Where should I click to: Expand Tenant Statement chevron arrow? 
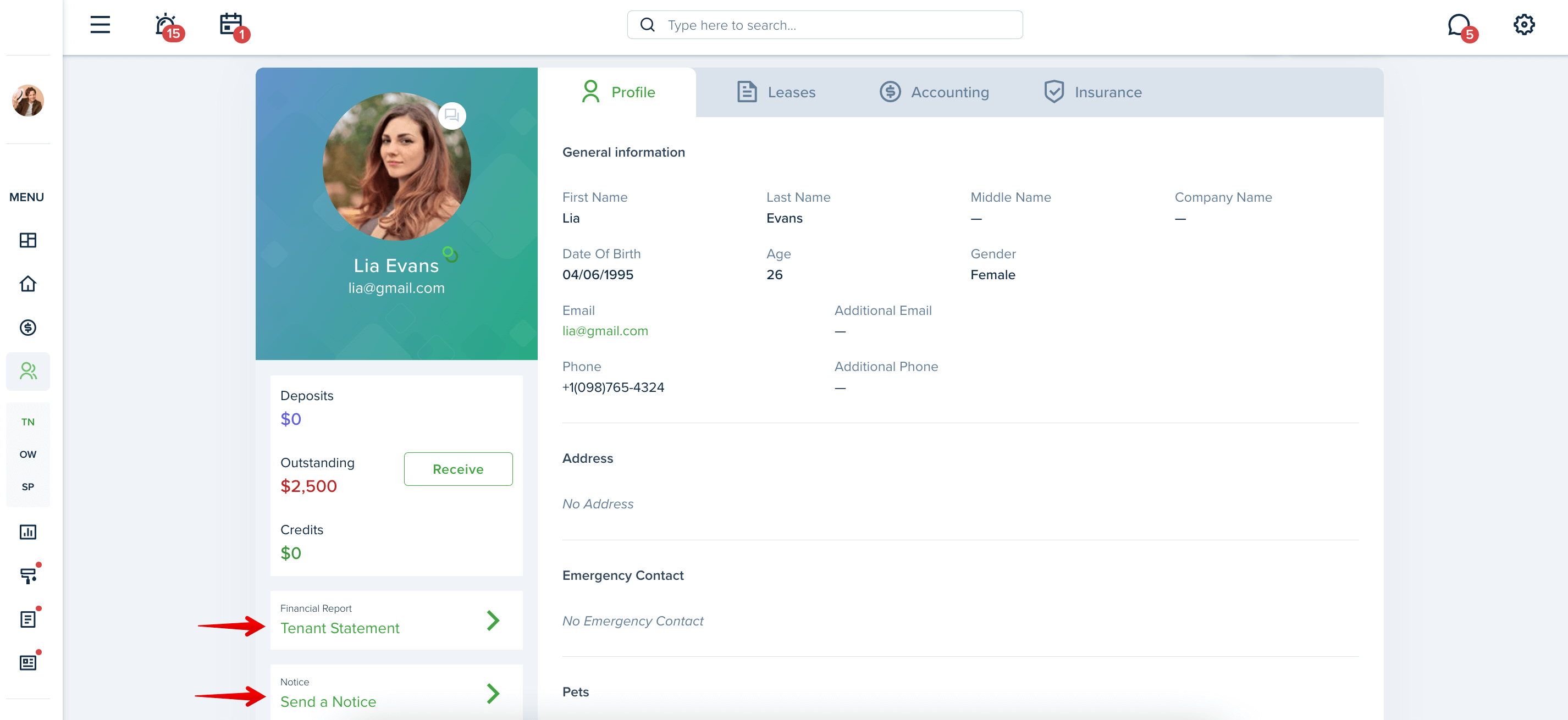pos(493,620)
